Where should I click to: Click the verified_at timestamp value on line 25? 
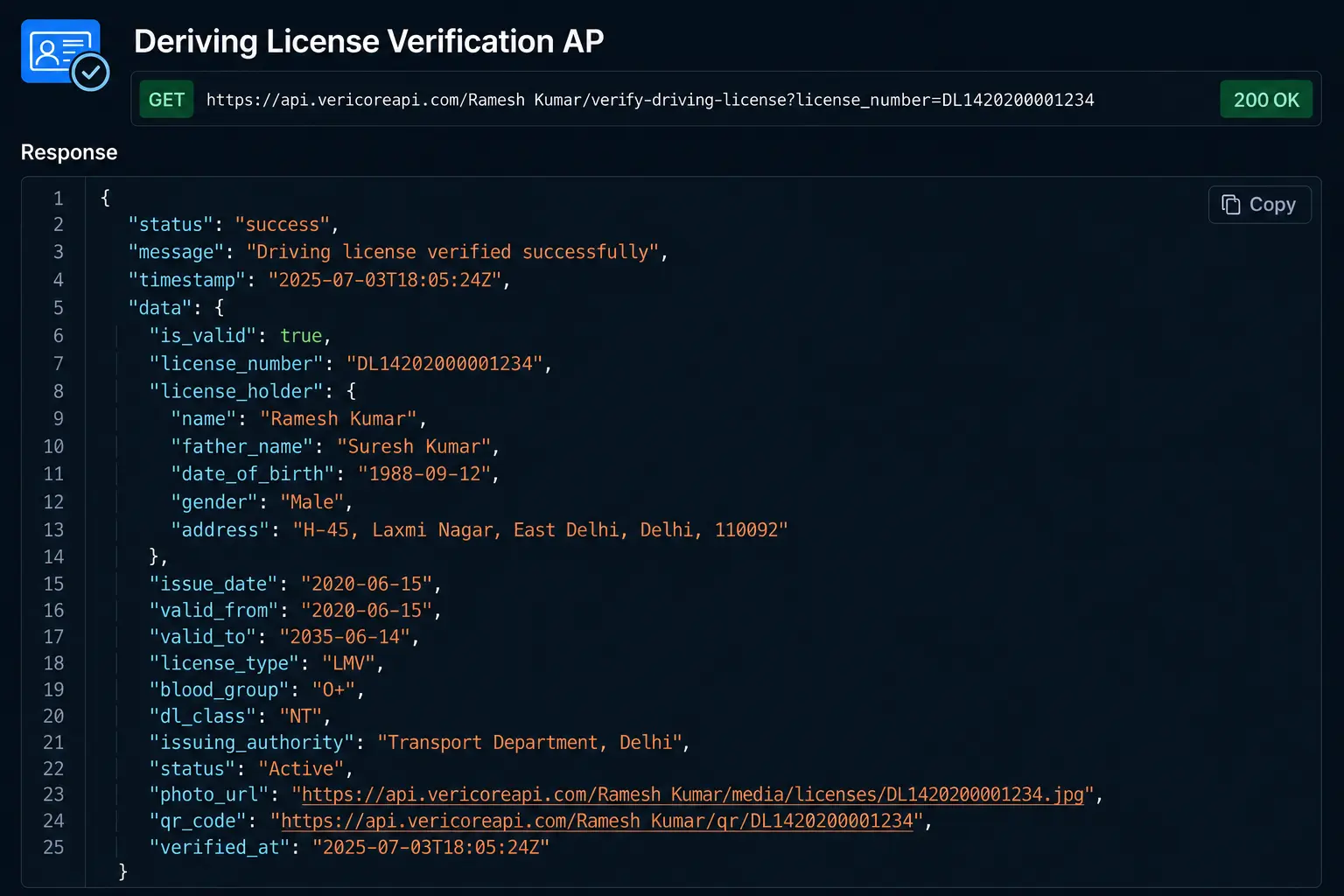point(431,847)
